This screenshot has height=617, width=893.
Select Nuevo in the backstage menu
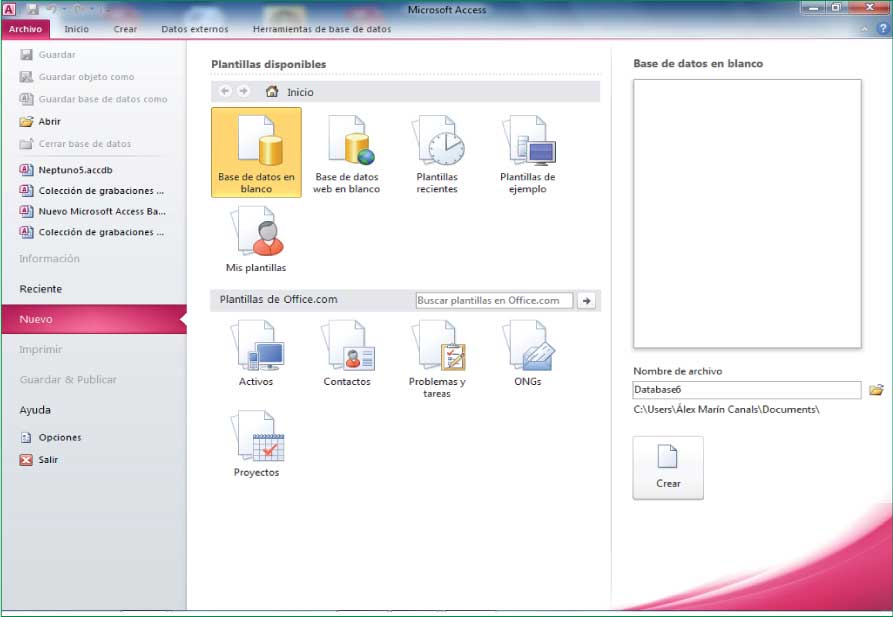coord(94,319)
